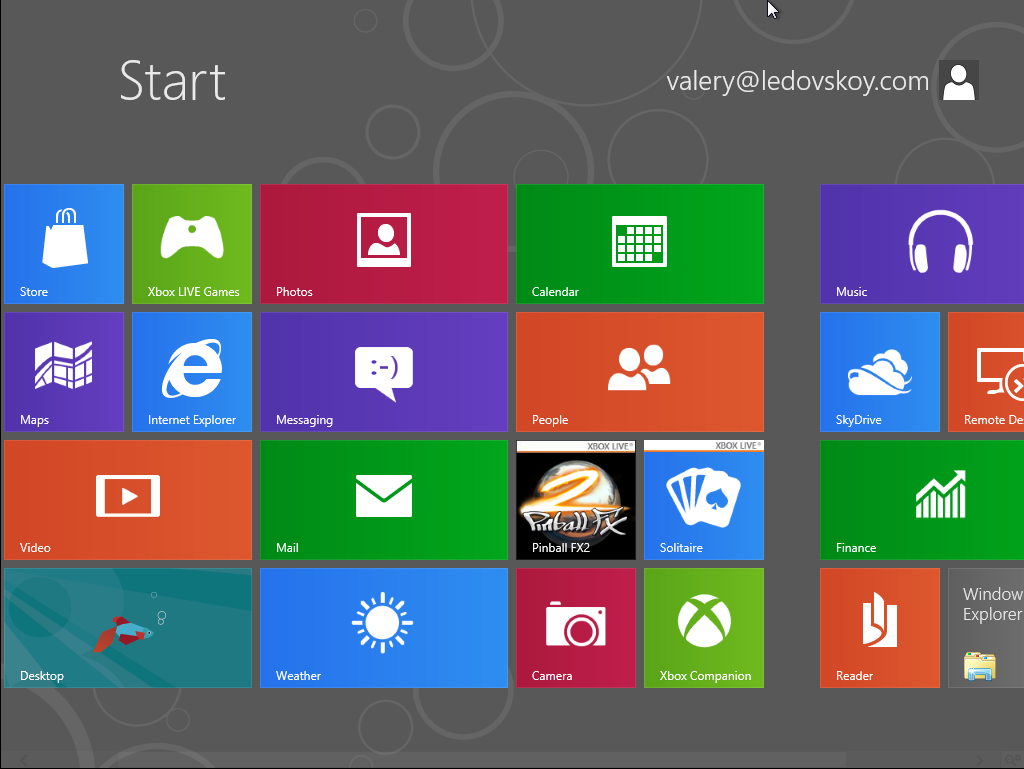Open the Store tile
This screenshot has height=769, width=1024.
click(64, 243)
